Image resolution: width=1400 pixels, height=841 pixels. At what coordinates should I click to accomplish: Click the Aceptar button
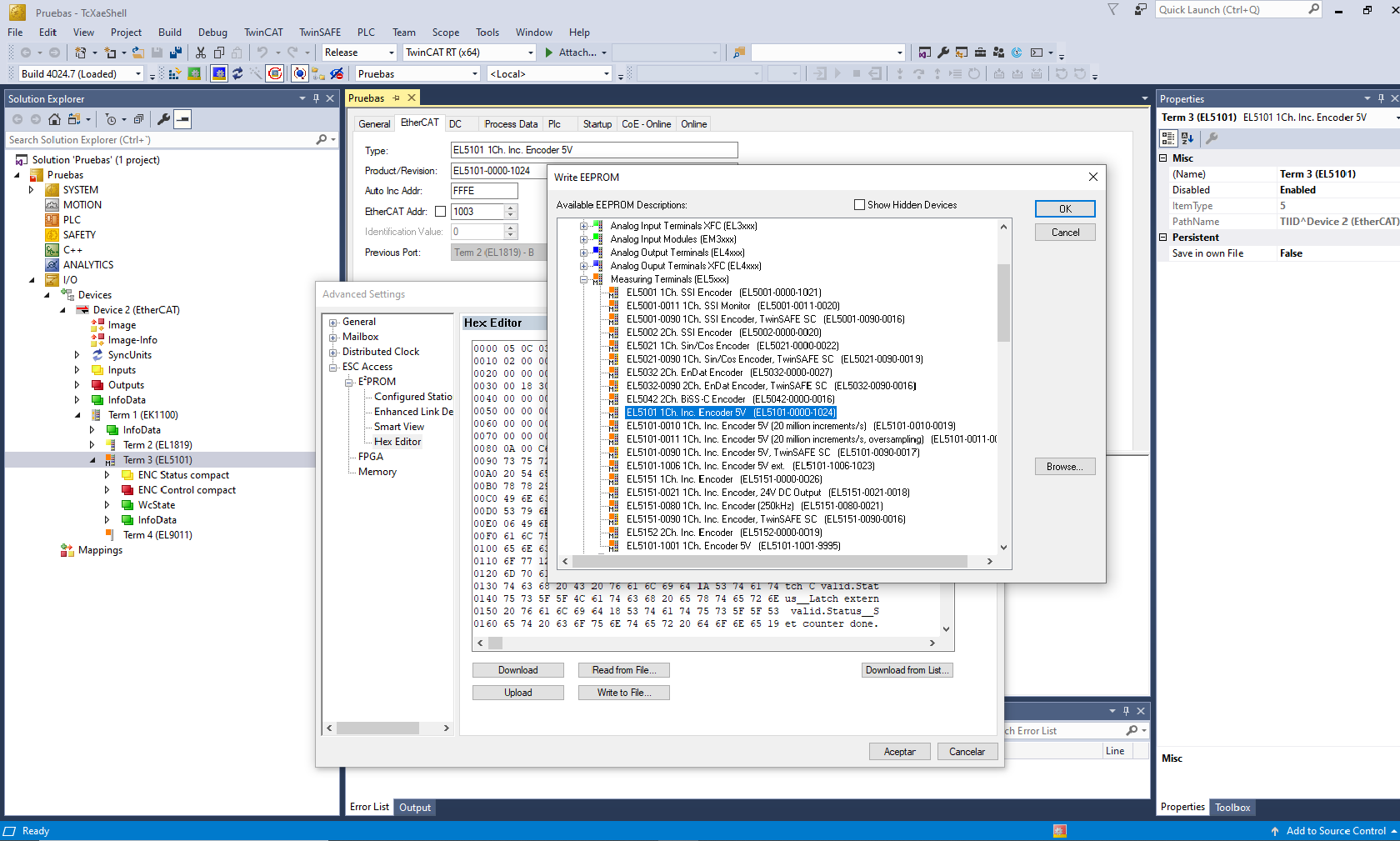(899, 752)
